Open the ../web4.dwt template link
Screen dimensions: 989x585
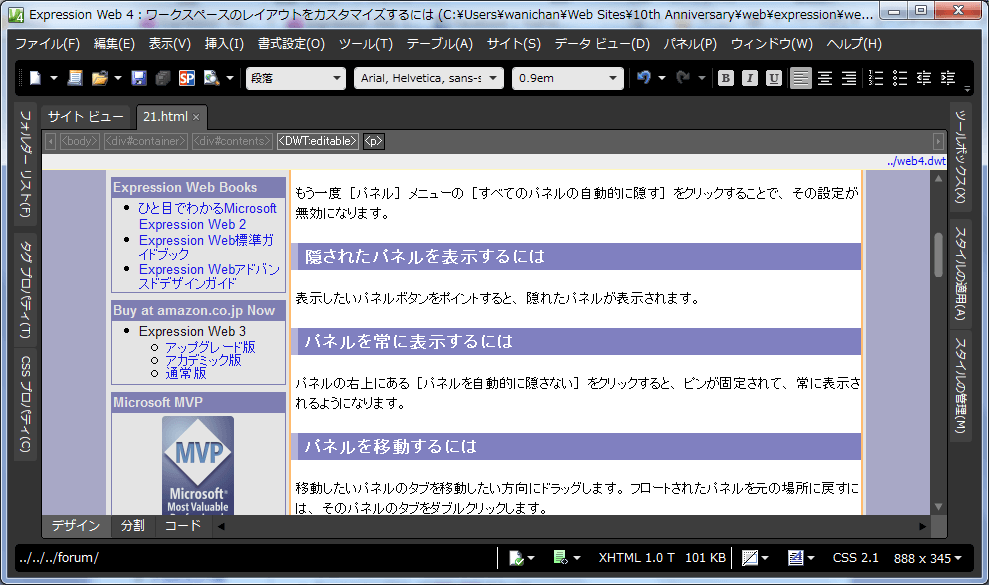[916, 161]
